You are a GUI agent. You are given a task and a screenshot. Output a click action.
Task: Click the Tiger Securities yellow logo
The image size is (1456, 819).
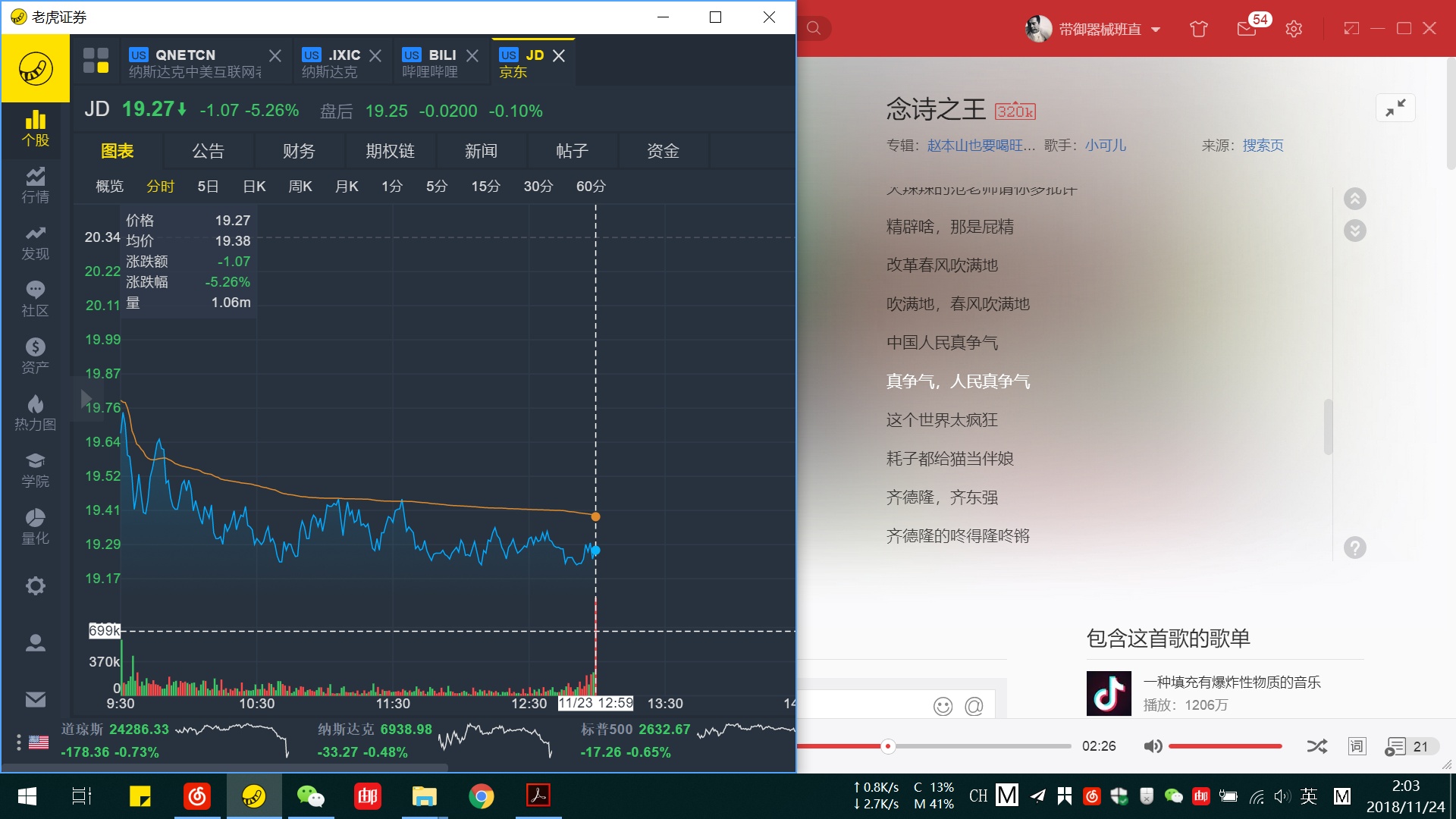click(x=35, y=68)
